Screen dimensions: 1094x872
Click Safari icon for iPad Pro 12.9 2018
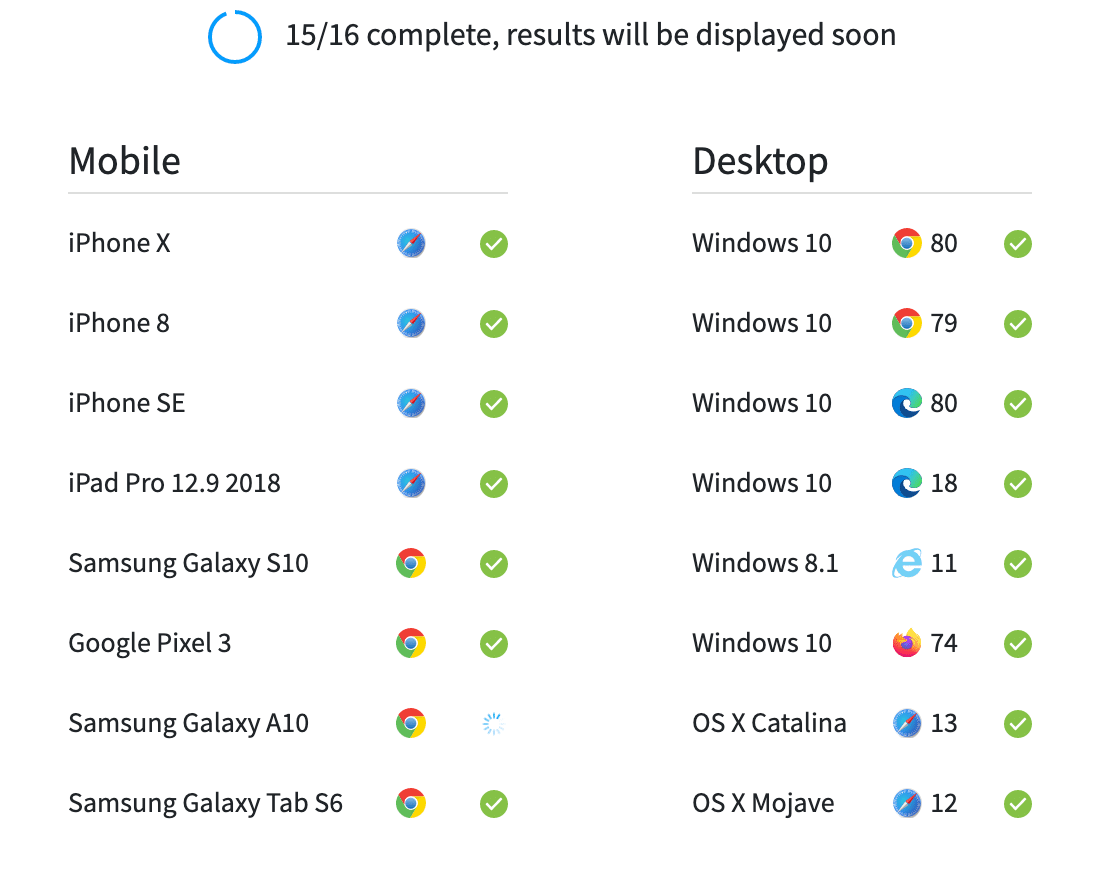pyautogui.click(x=411, y=483)
